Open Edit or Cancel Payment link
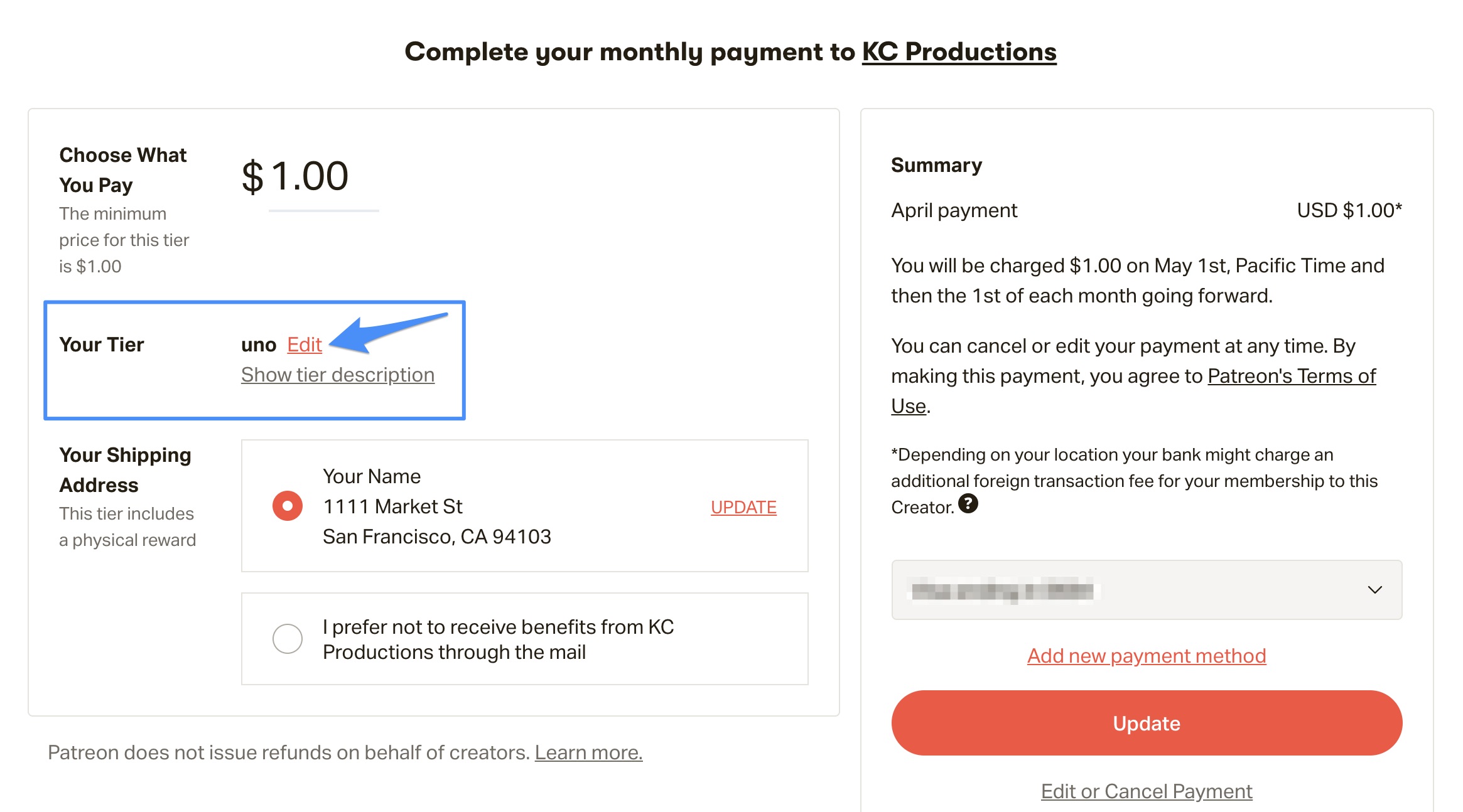 tap(1147, 791)
